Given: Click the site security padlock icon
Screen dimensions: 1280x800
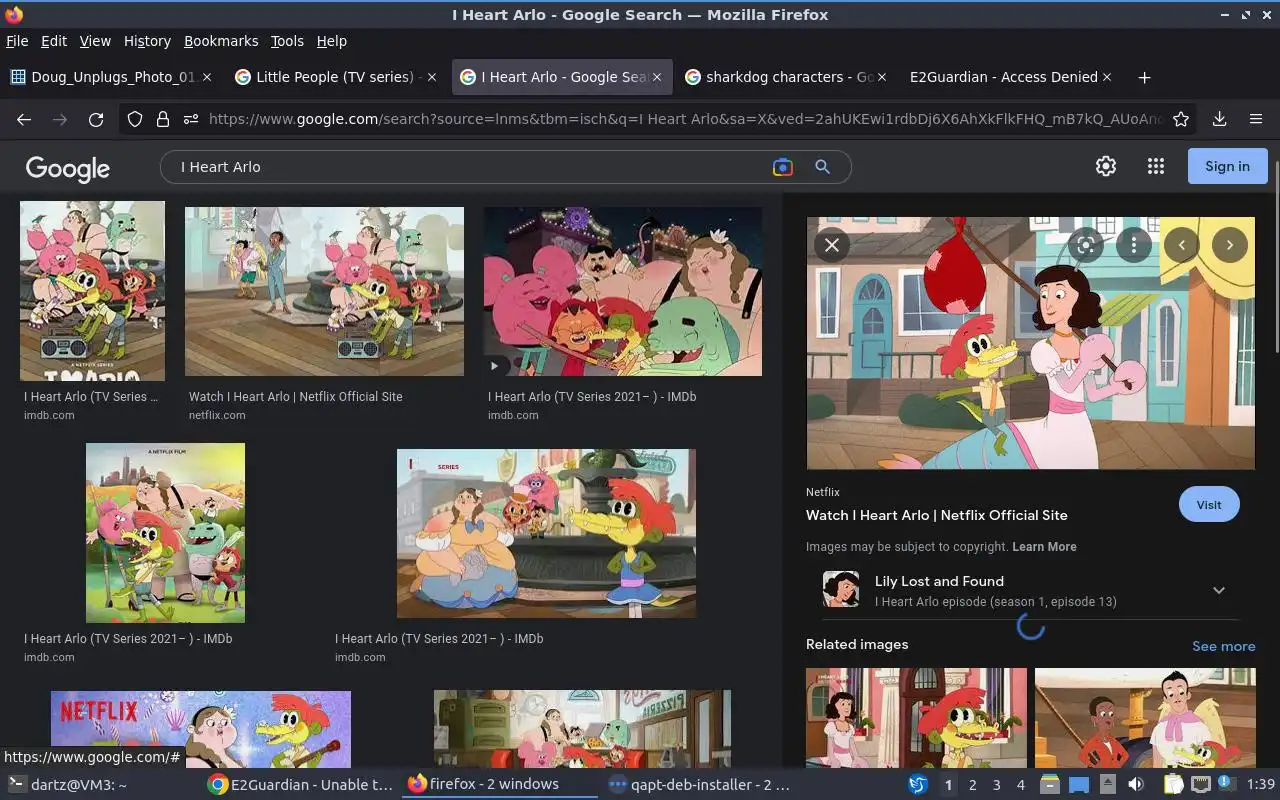Looking at the screenshot, I should (x=163, y=119).
